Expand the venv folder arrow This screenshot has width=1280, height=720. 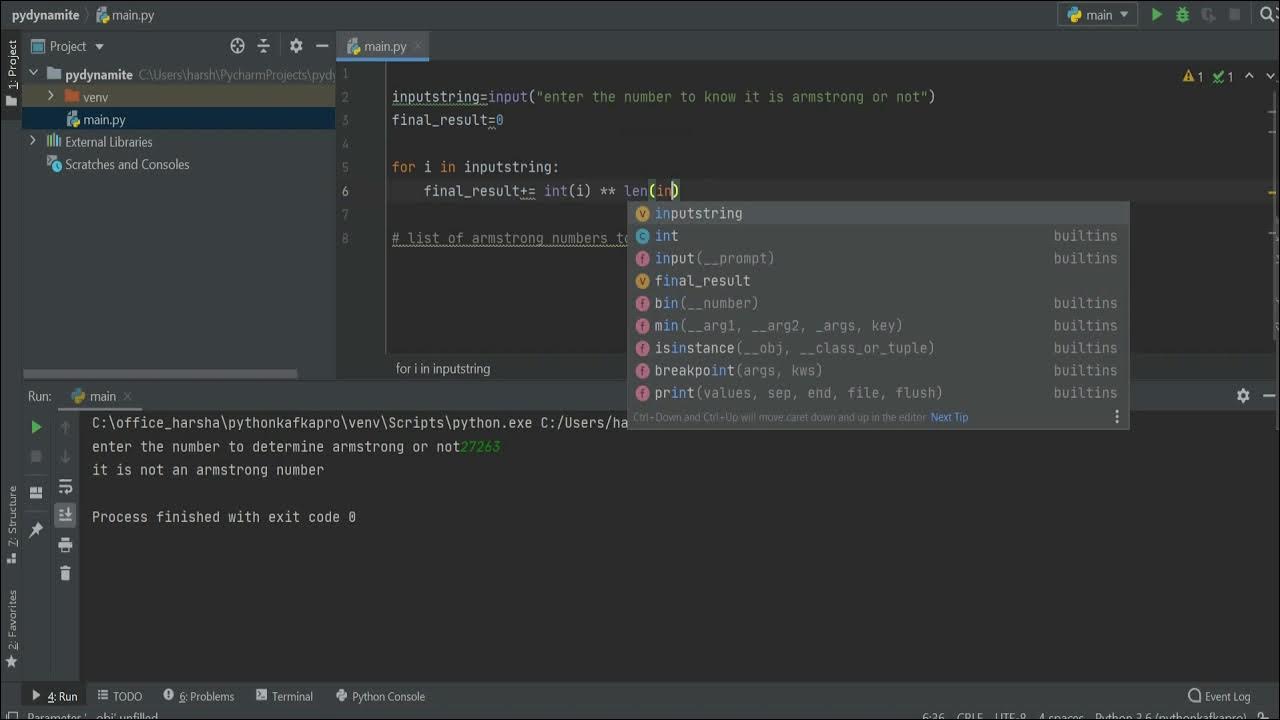coord(50,96)
